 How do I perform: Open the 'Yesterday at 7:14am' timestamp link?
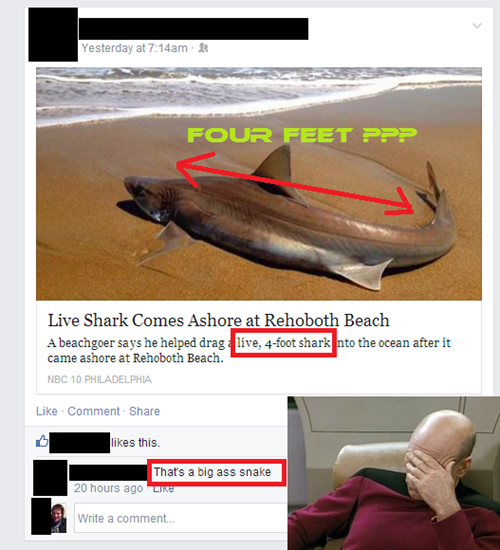click(134, 48)
